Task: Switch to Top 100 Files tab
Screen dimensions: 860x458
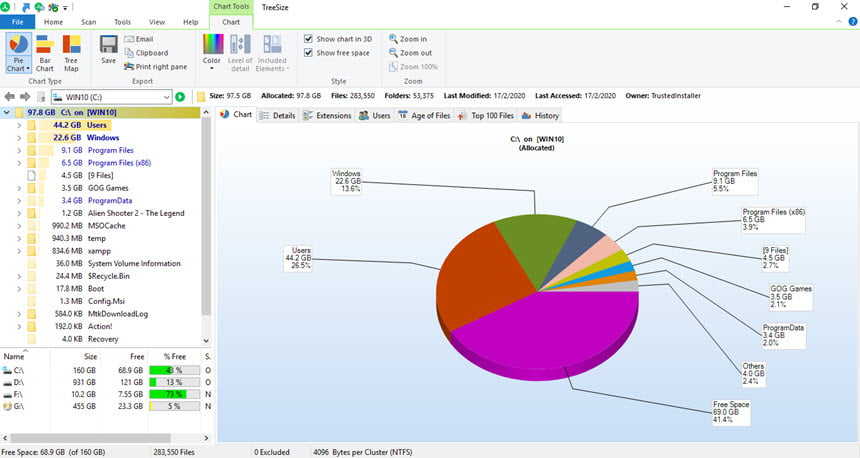Action: (485, 115)
